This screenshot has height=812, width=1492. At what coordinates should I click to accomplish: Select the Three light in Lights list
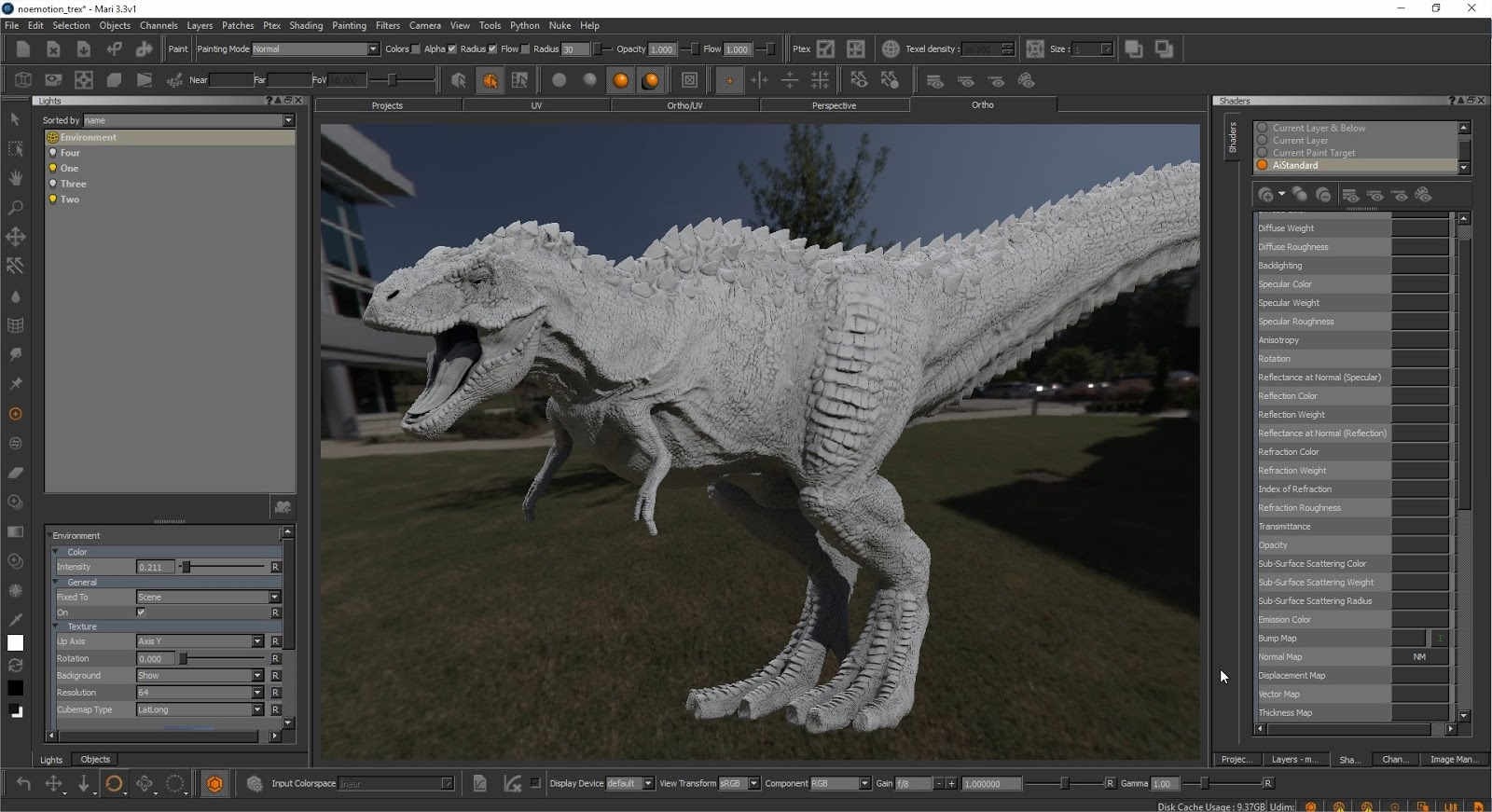click(73, 184)
